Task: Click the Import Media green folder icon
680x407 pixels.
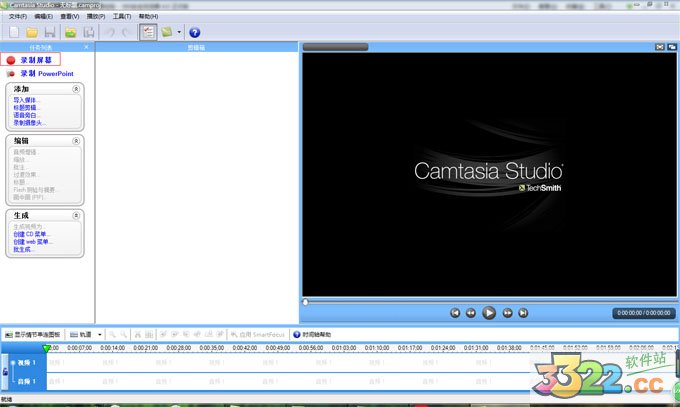Action: point(71,32)
